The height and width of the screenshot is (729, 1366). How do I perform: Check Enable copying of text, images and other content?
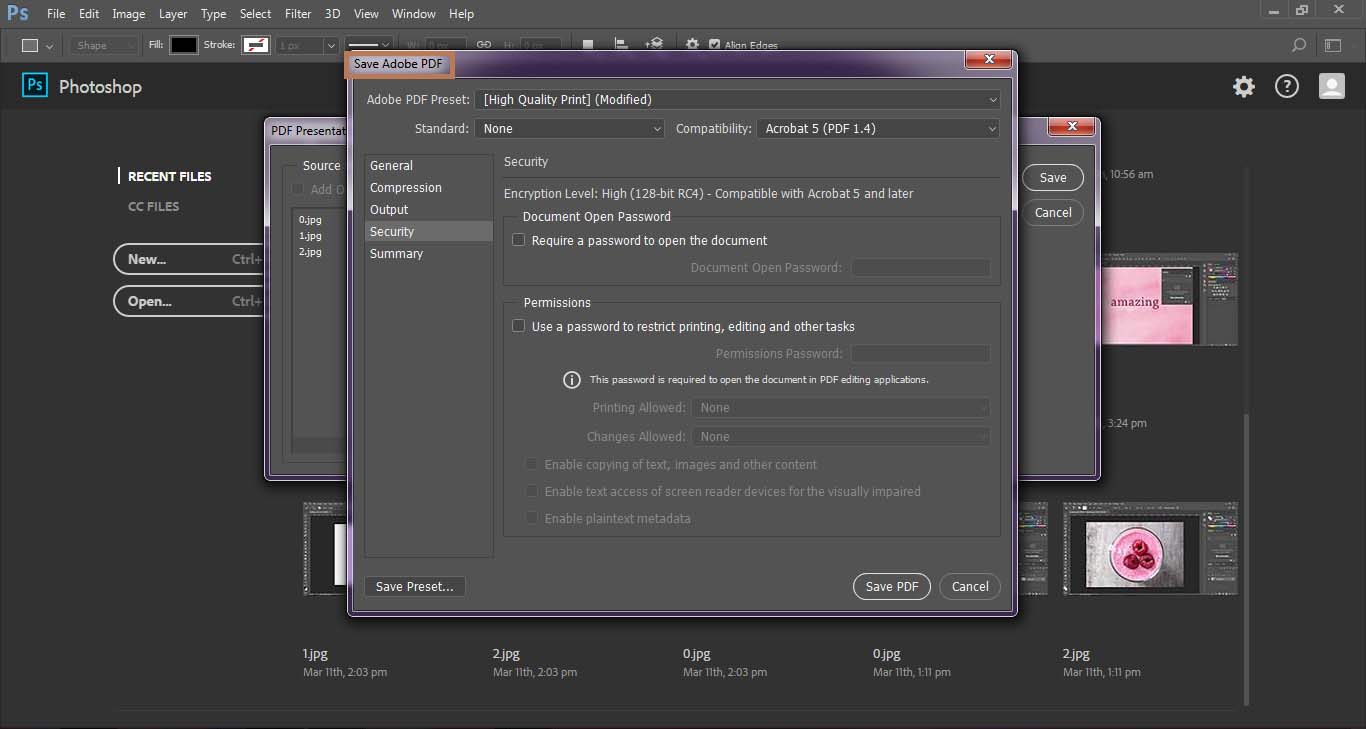(x=532, y=464)
